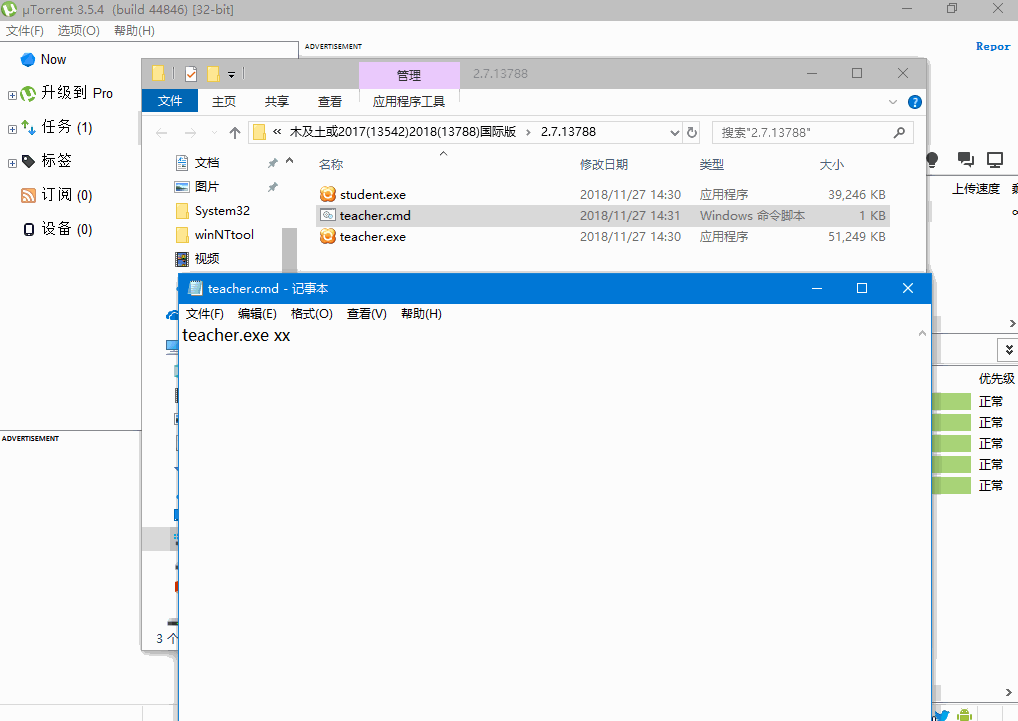Open the Notepad 格式(O) menu
This screenshot has height=721, width=1018.
312,314
